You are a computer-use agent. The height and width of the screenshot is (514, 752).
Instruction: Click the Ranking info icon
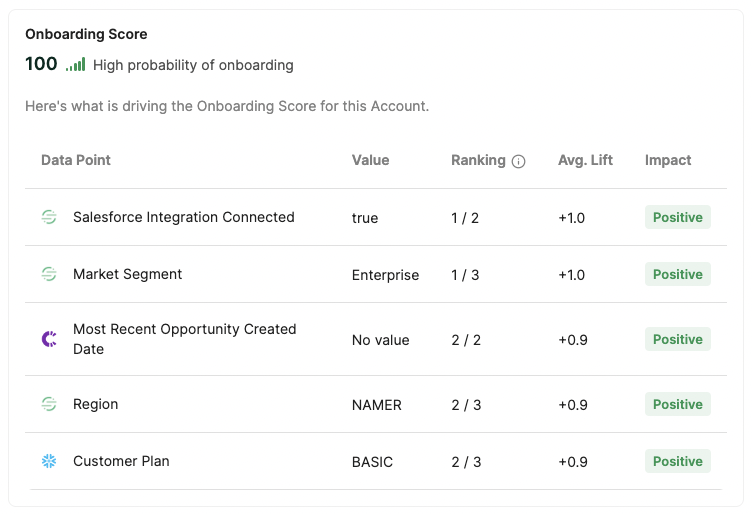tap(518, 161)
